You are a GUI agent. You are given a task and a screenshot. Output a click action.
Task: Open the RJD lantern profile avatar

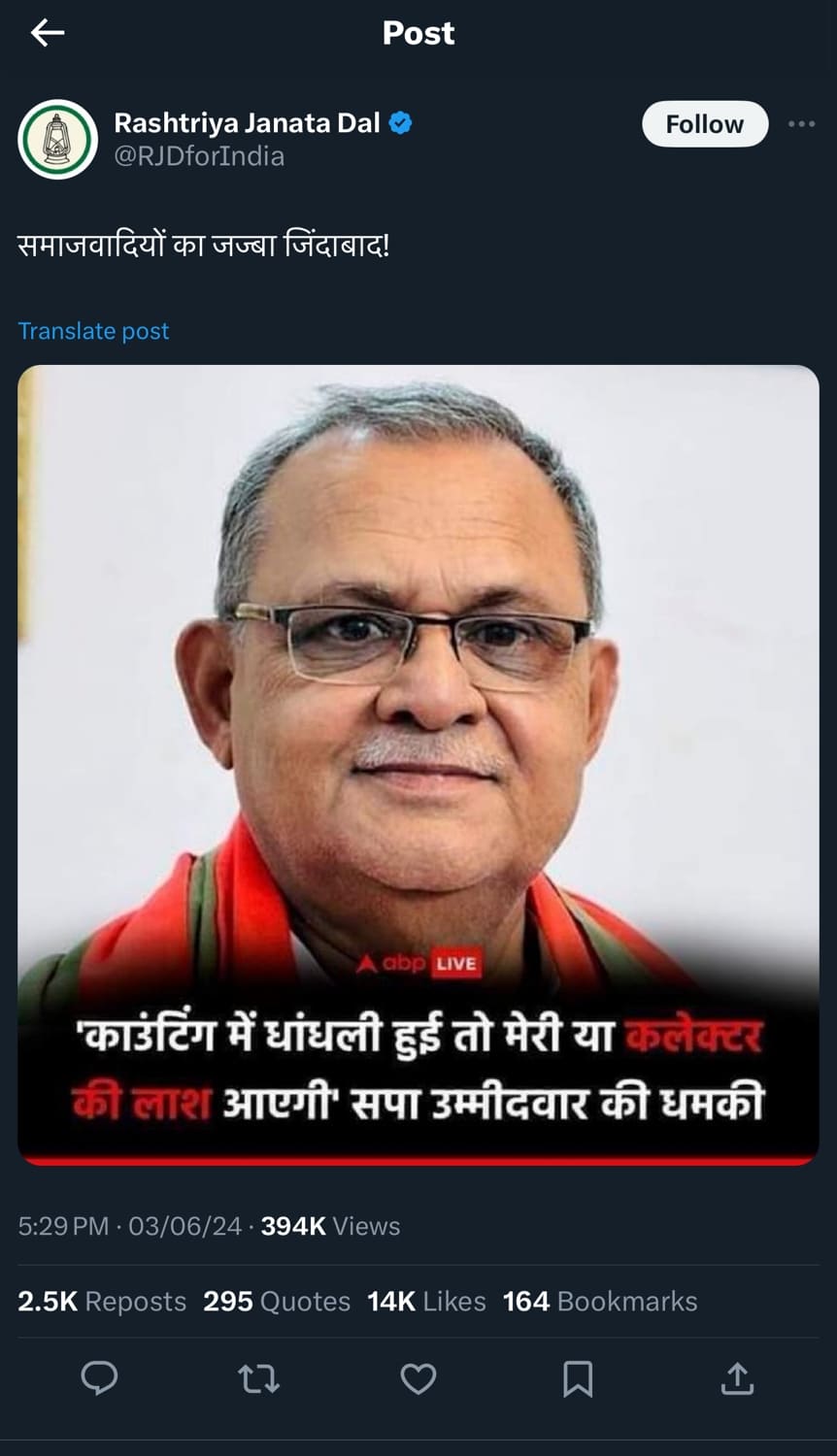point(57,139)
